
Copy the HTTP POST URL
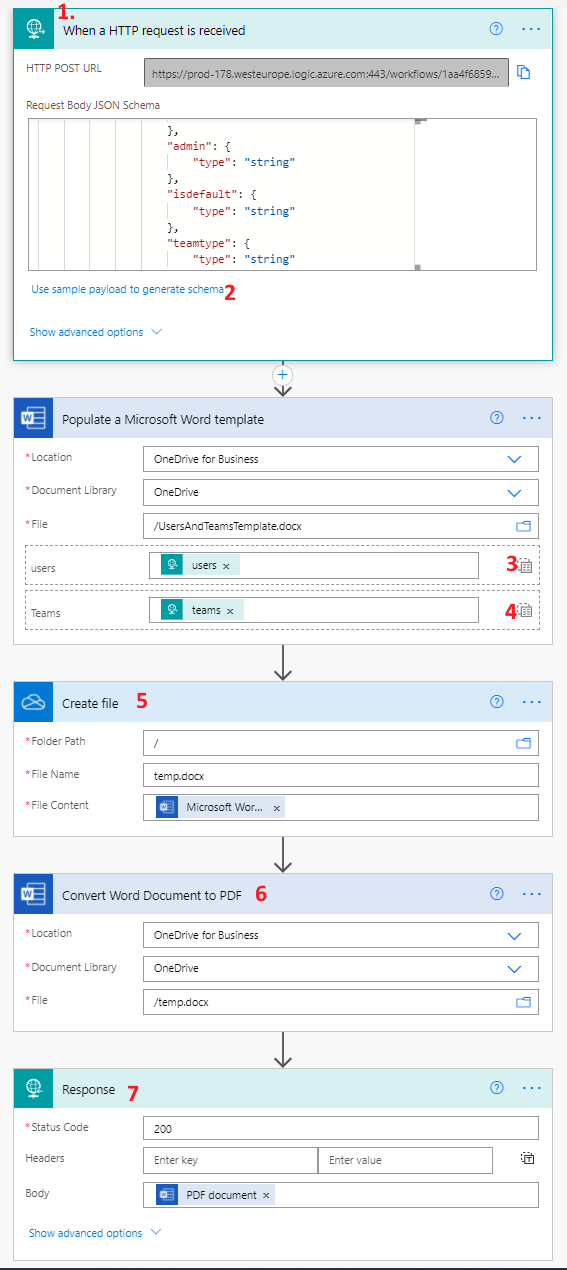523,72
